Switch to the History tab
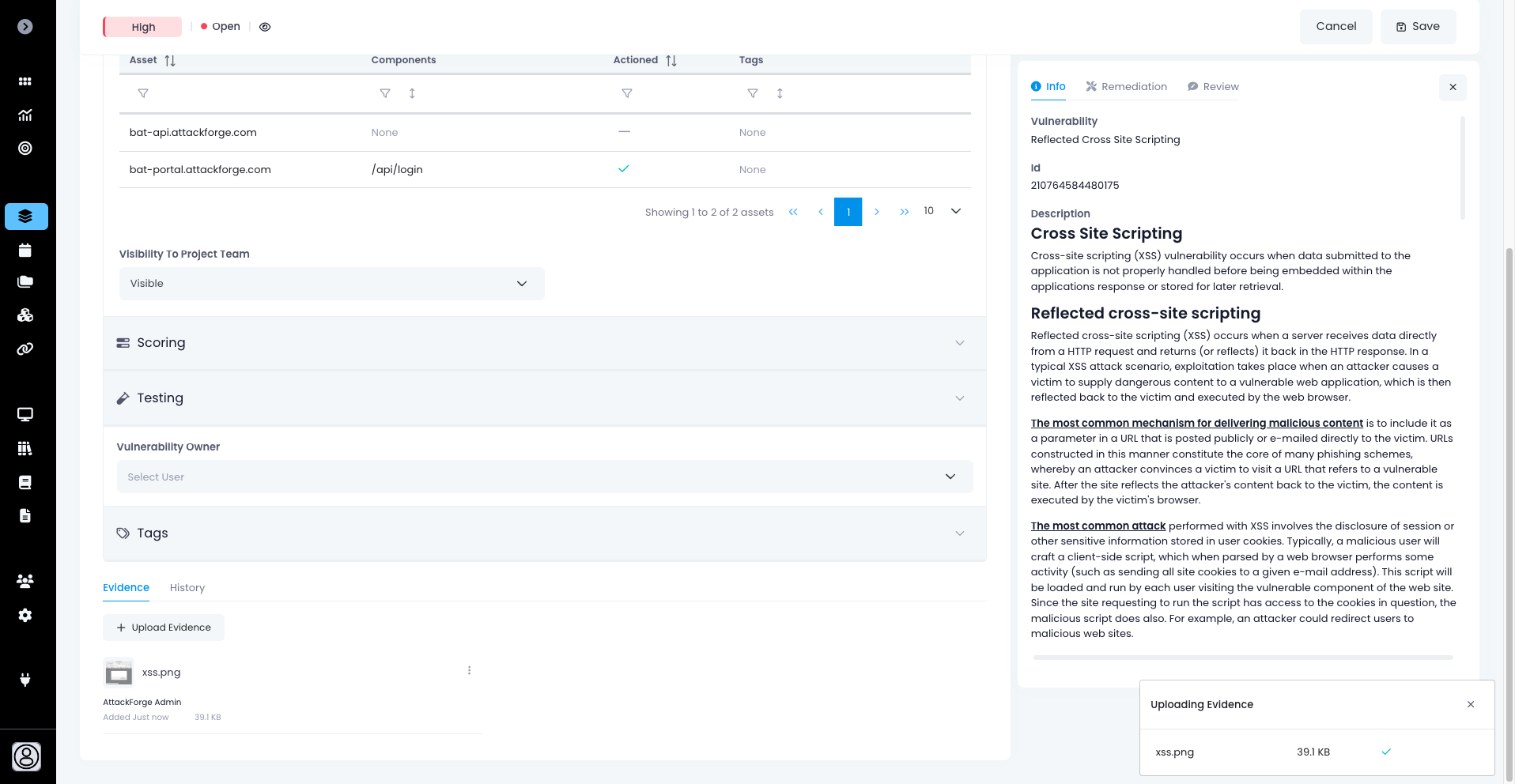The width and height of the screenshot is (1515, 784). pyautogui.click(x=187, y=588)
